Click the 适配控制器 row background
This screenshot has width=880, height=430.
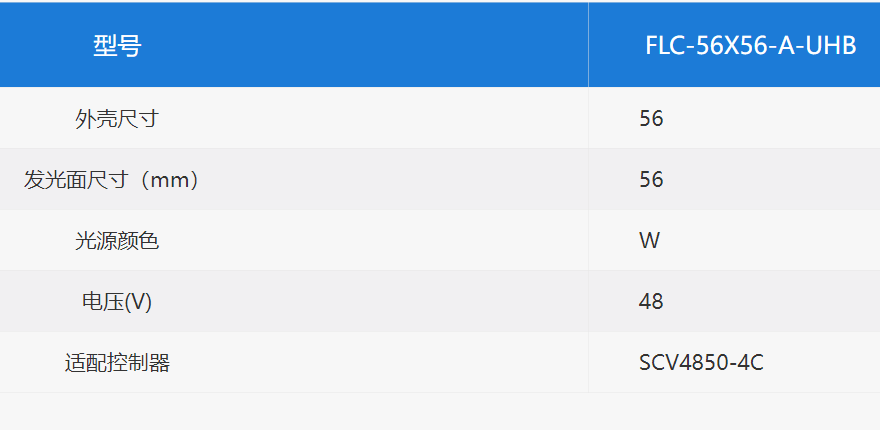[440, 363]
